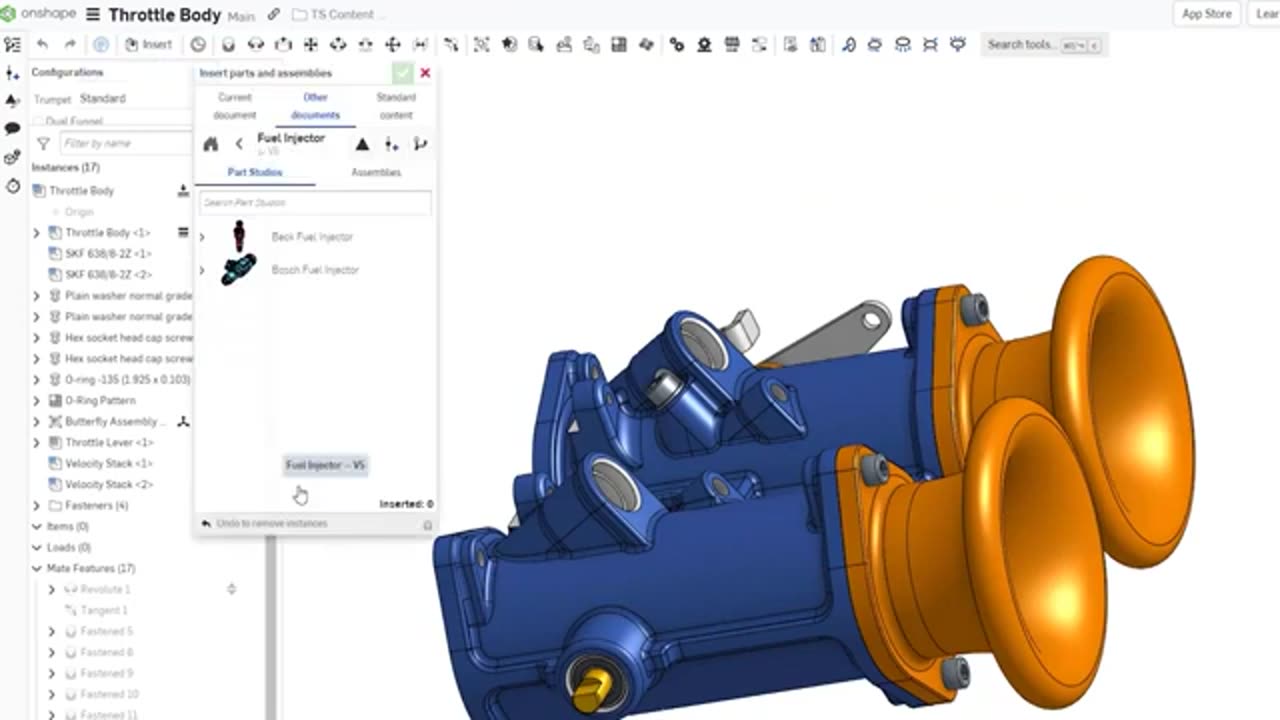
Task: Select the Fastened 5 mate
Action: tap(106, 632)
